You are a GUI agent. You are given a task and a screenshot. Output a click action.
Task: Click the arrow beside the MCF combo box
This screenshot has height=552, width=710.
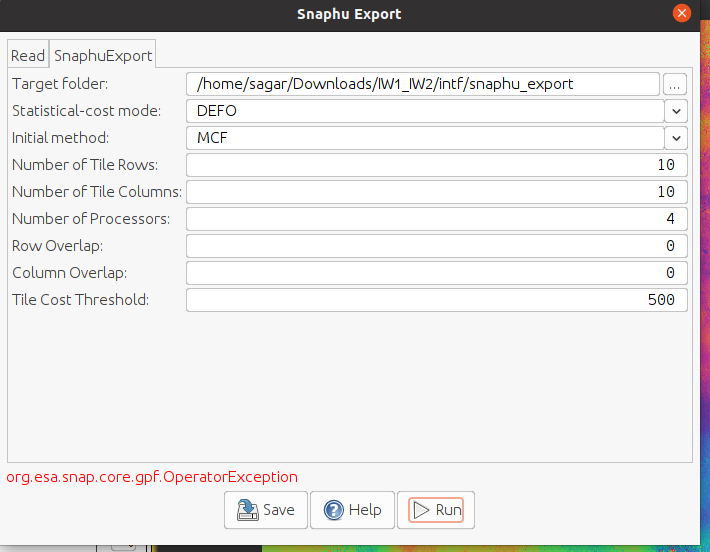(x=677, y=138)
